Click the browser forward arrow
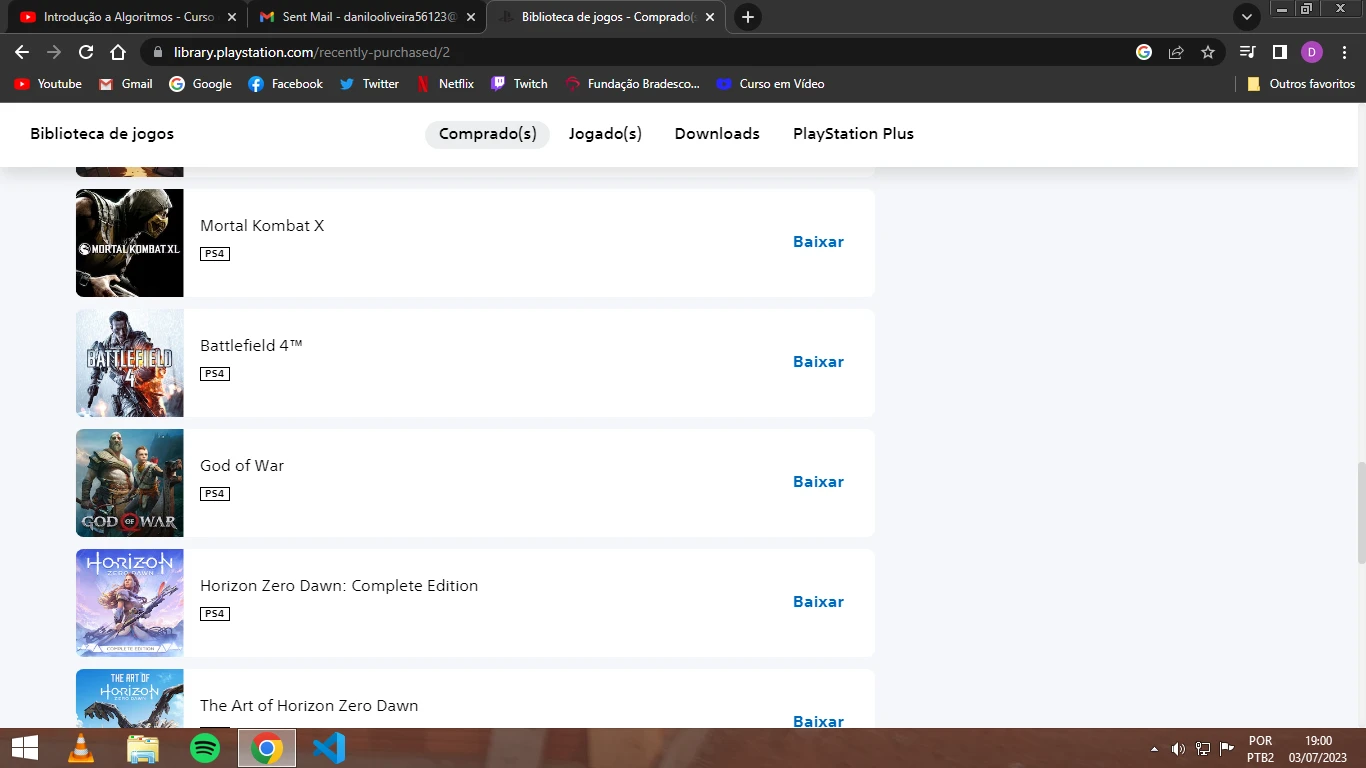The width and height of the screenshot is (1366, 768). pos(54,52)
